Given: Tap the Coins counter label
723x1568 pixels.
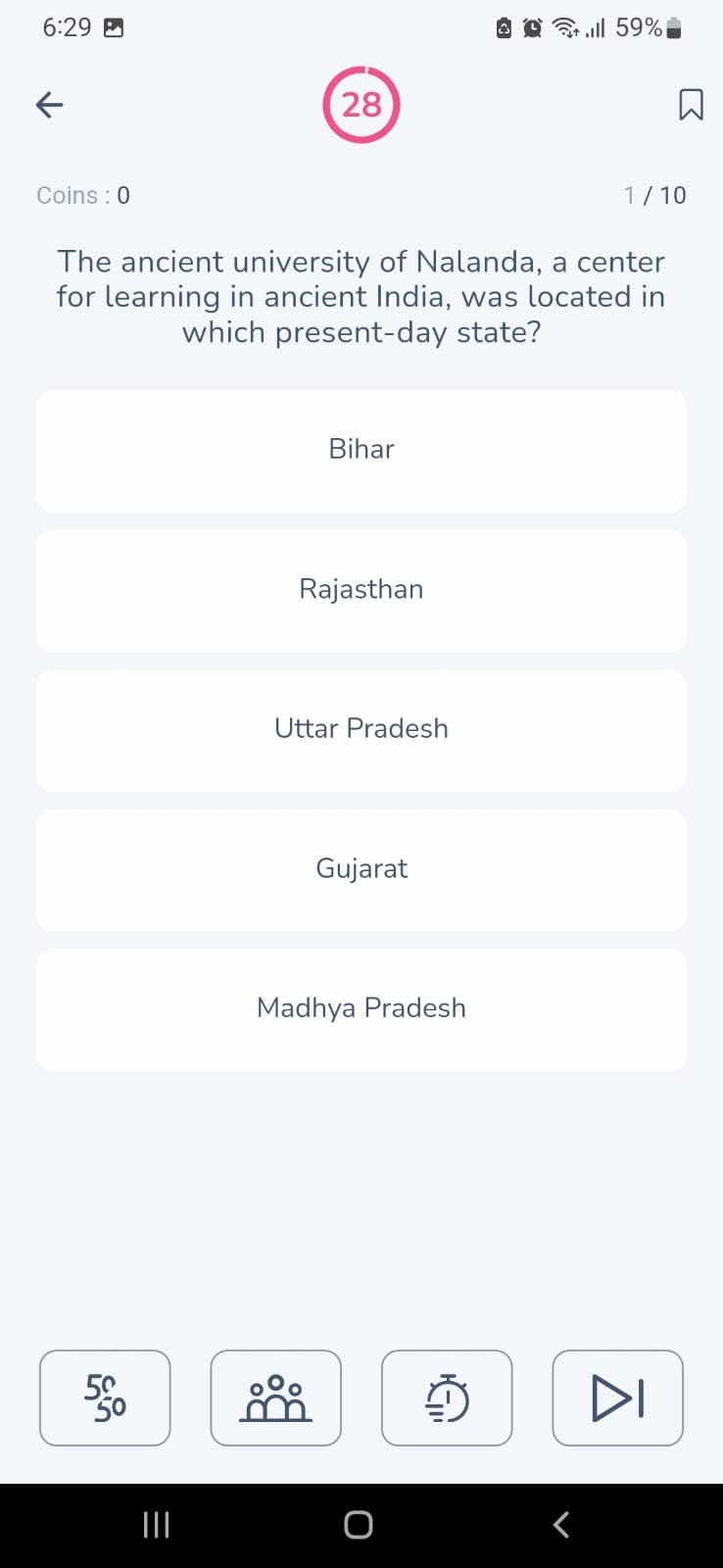Looking at the screenshot, I should point(83,195).
